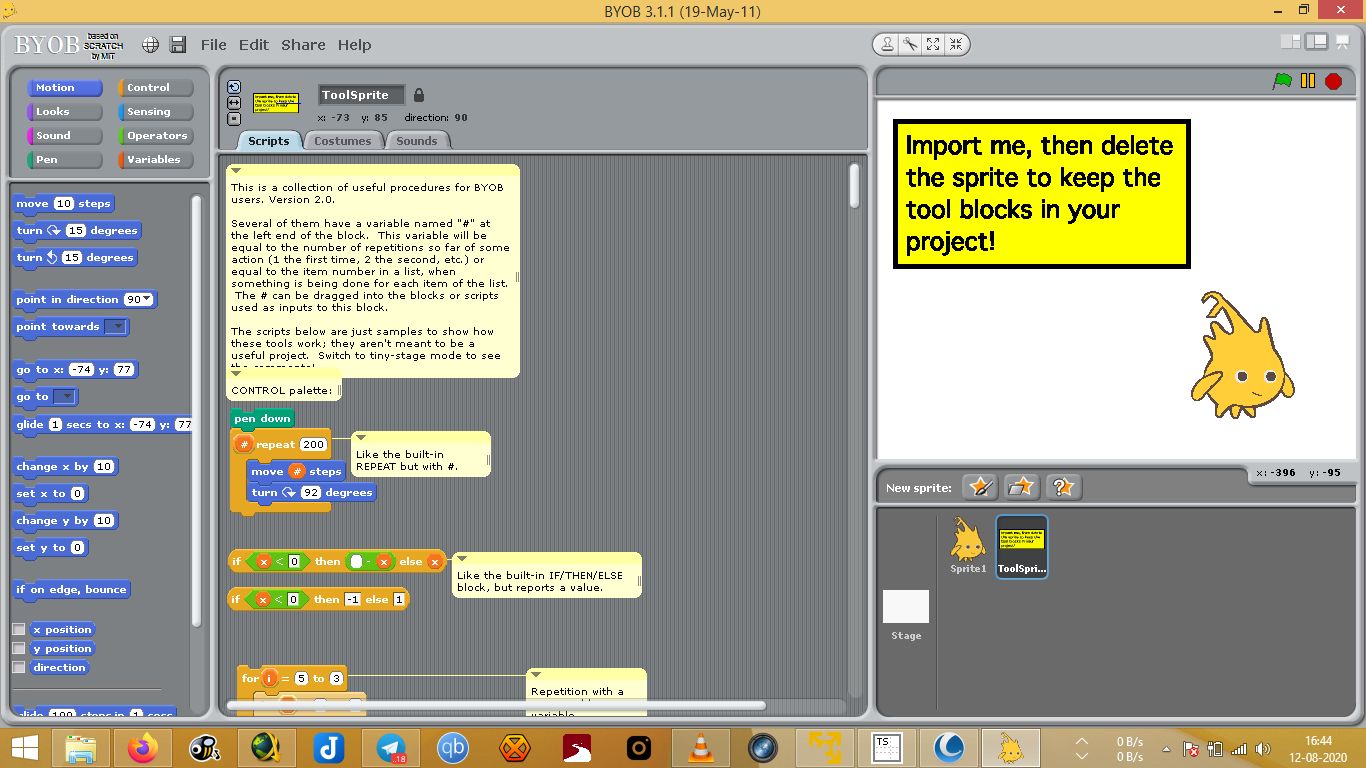Enter presentation mode
The width and height of the screenshot is (1366, 768).
pyautogui.click(x=1343, y=41)
